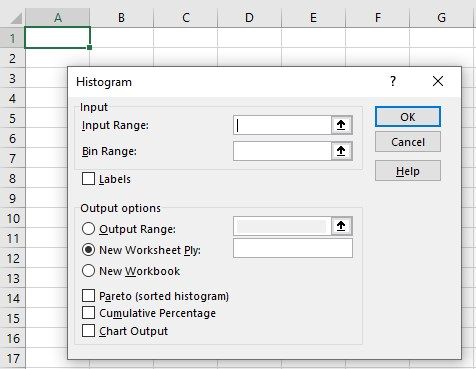Click the Bin Range collapse-dialog arrow icon
Viewport: 476px width, 369px height.
point(341,151)
